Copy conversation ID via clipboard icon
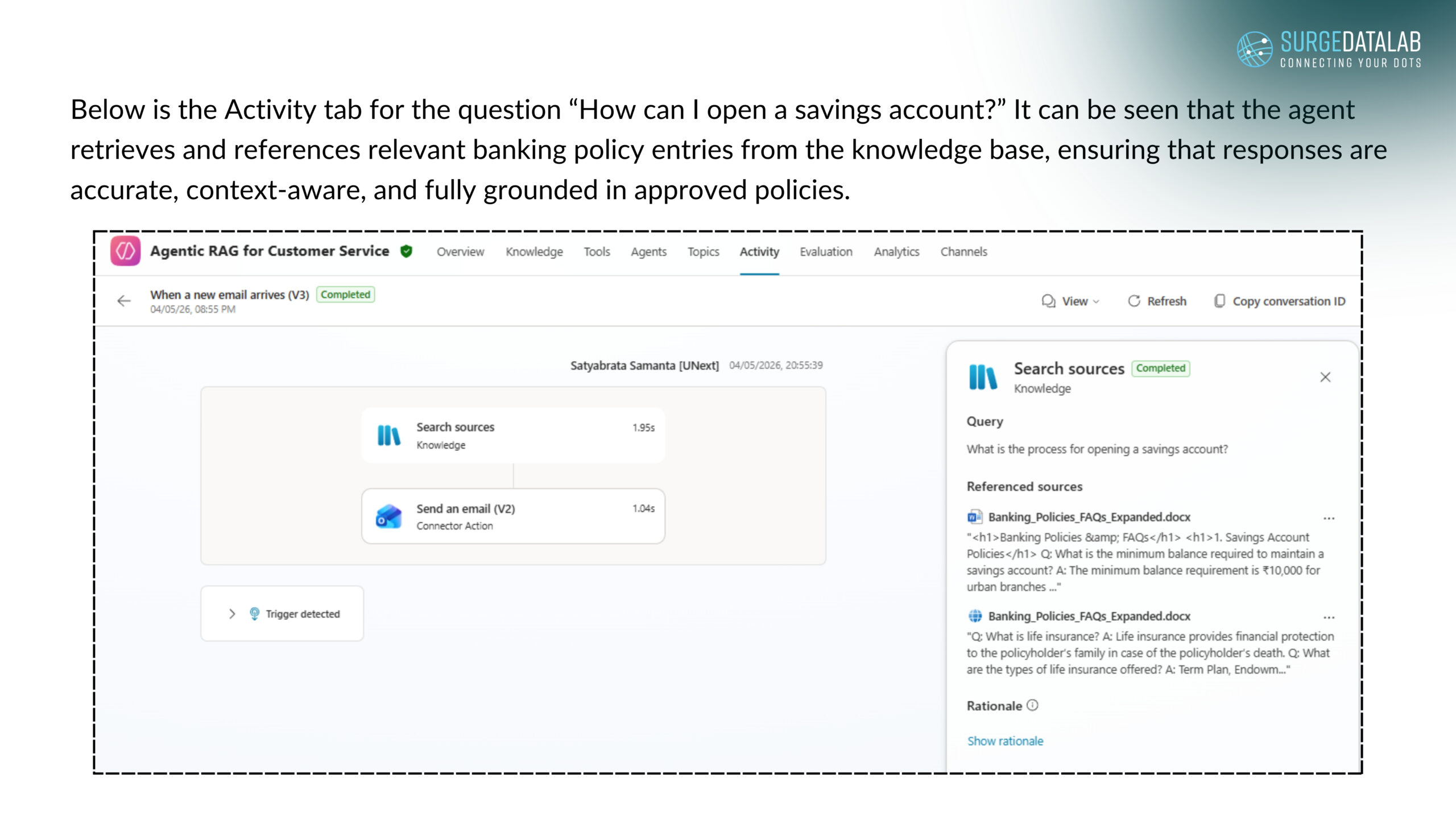 coord(1219,301)
